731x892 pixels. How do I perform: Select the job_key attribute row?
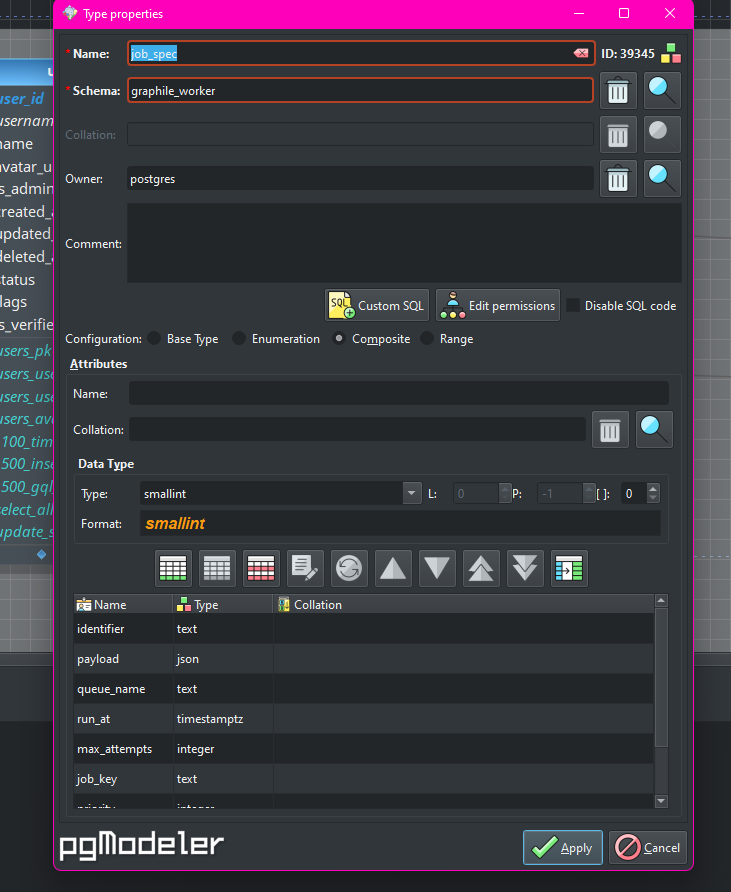[364, 779]
